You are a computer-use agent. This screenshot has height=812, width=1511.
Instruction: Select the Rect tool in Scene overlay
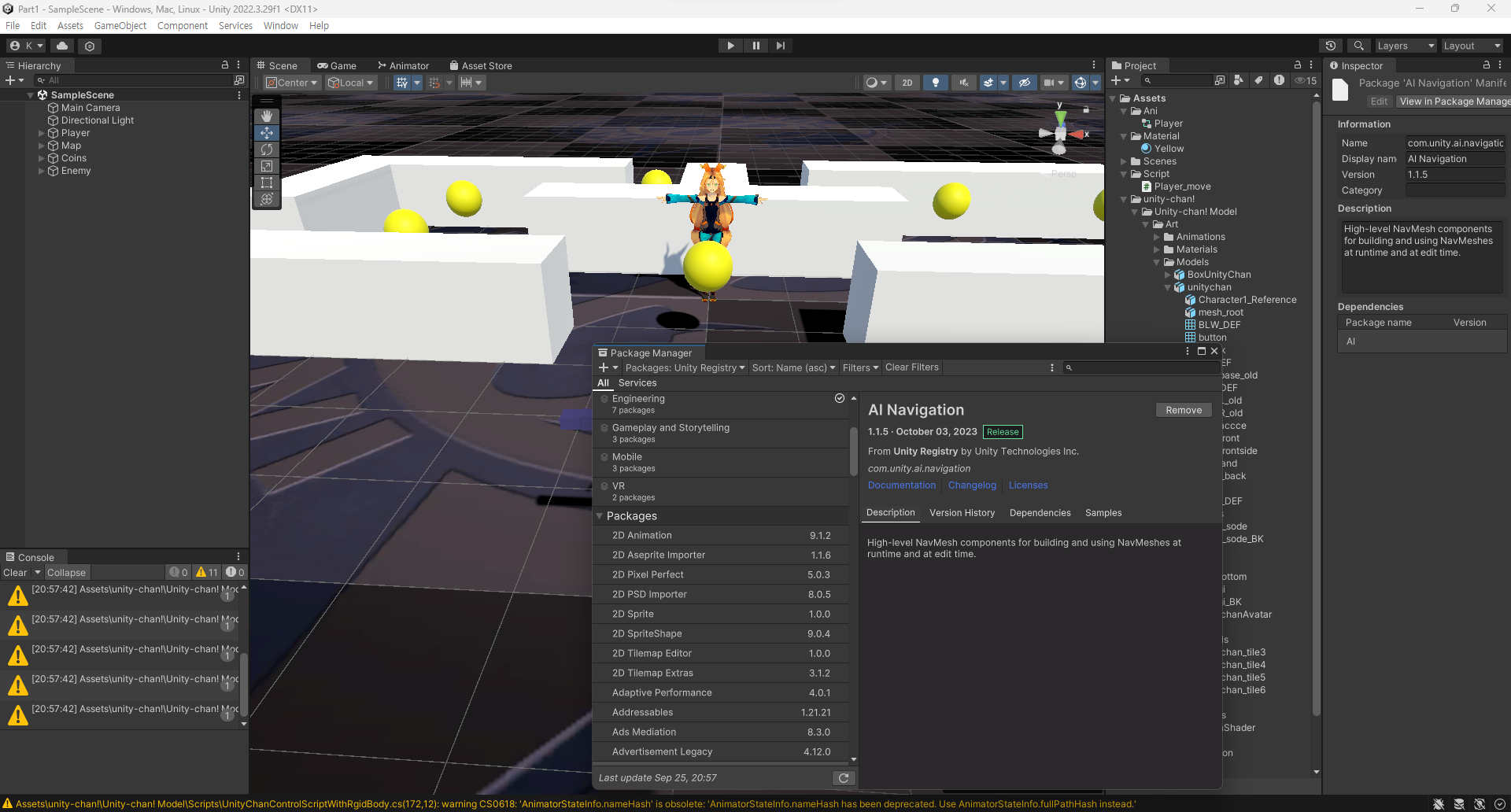(267, 183)
